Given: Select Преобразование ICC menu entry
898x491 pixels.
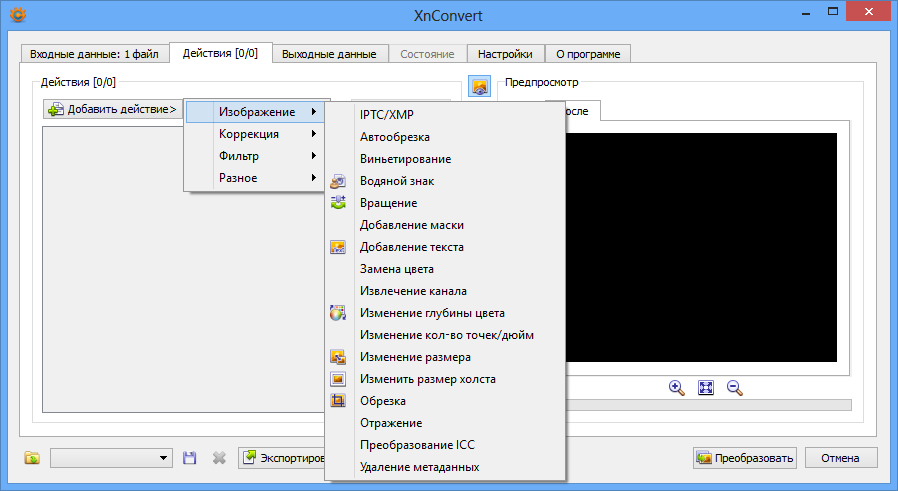Looking at the screenshot, I should pyautogui.click(x=445, y=445).
